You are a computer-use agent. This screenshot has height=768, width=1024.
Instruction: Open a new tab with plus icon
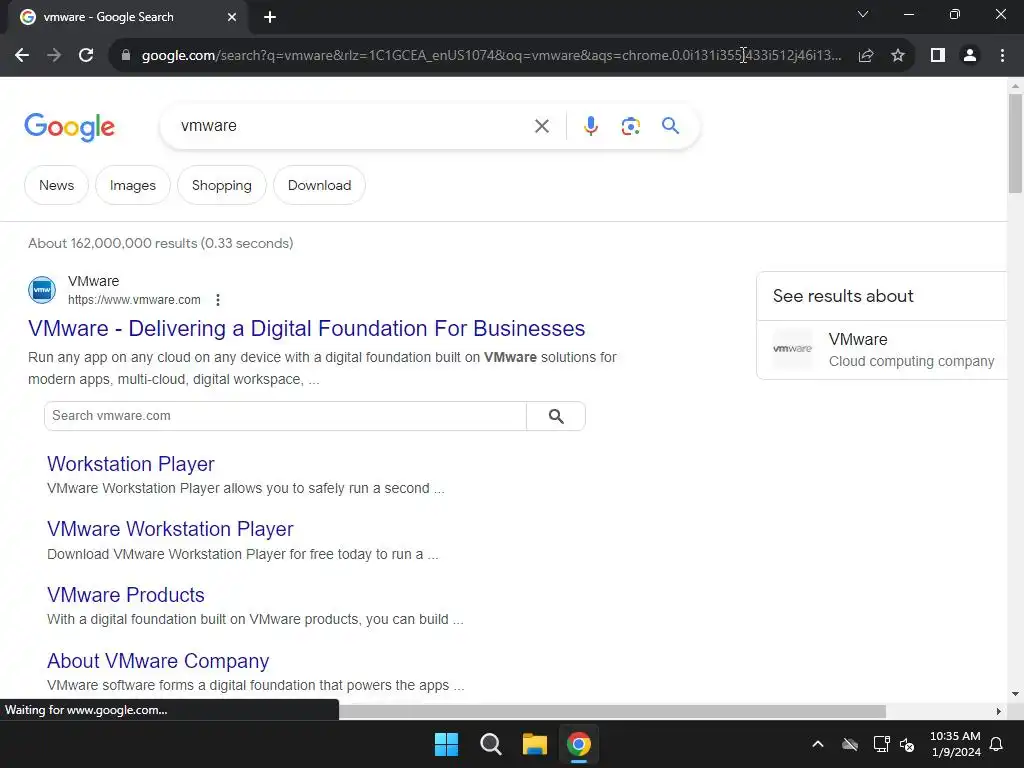click(x=270, y=17)
